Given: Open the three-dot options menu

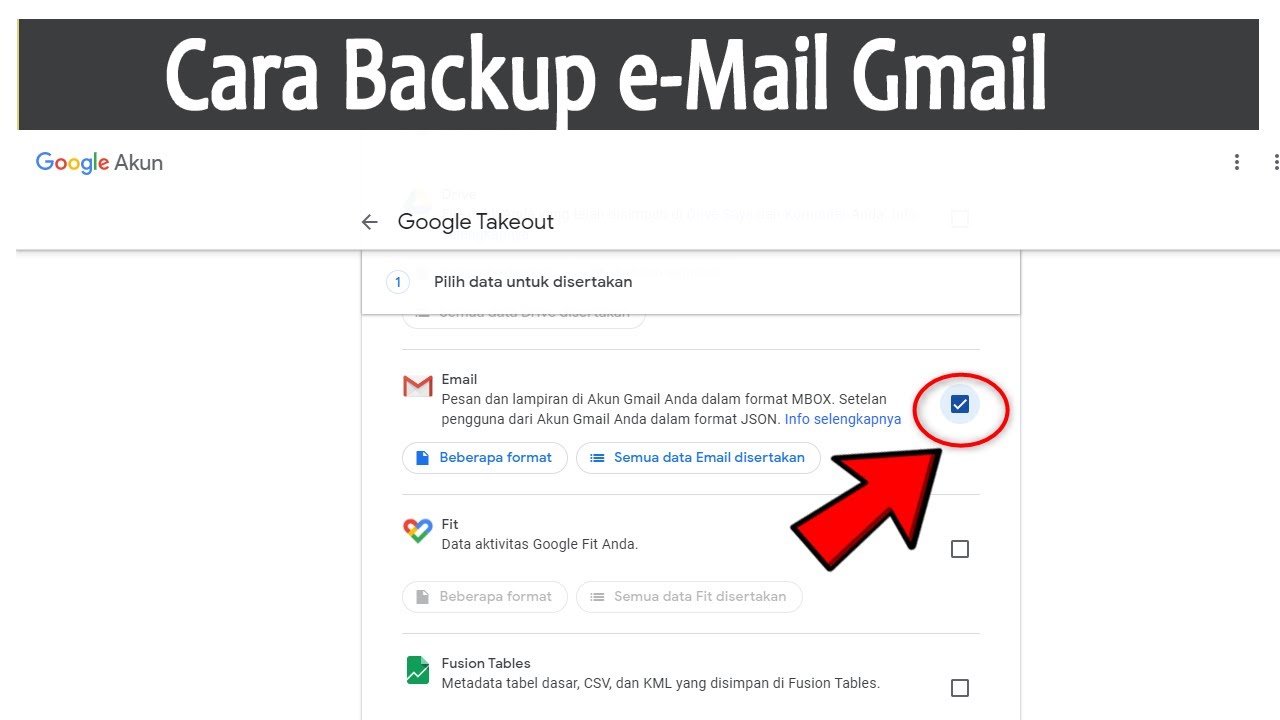Looking at the screenshot, I should tap(1237, 162).
